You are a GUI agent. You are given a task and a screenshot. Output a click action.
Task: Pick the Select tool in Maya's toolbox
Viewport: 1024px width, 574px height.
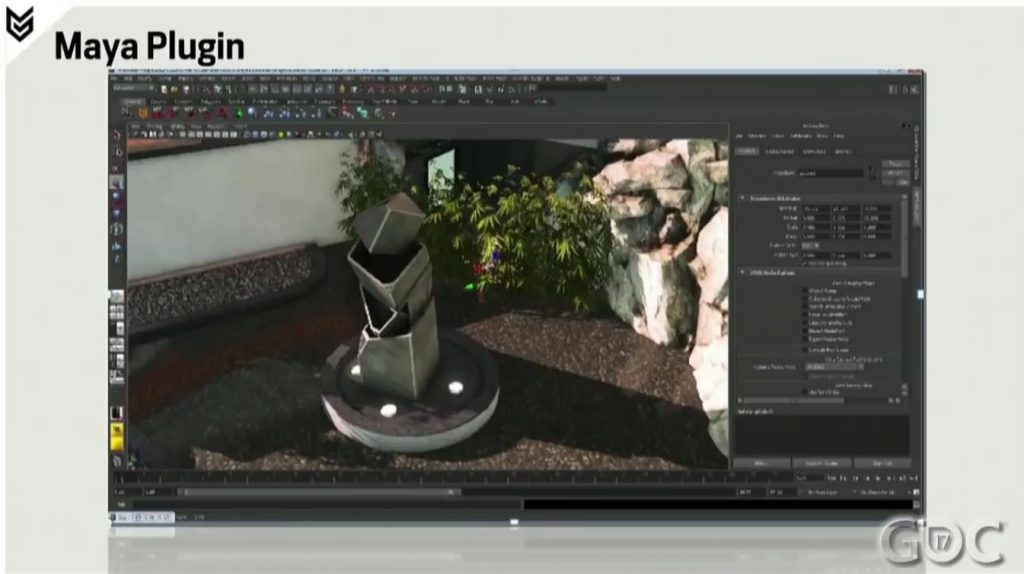click(117, 135)
